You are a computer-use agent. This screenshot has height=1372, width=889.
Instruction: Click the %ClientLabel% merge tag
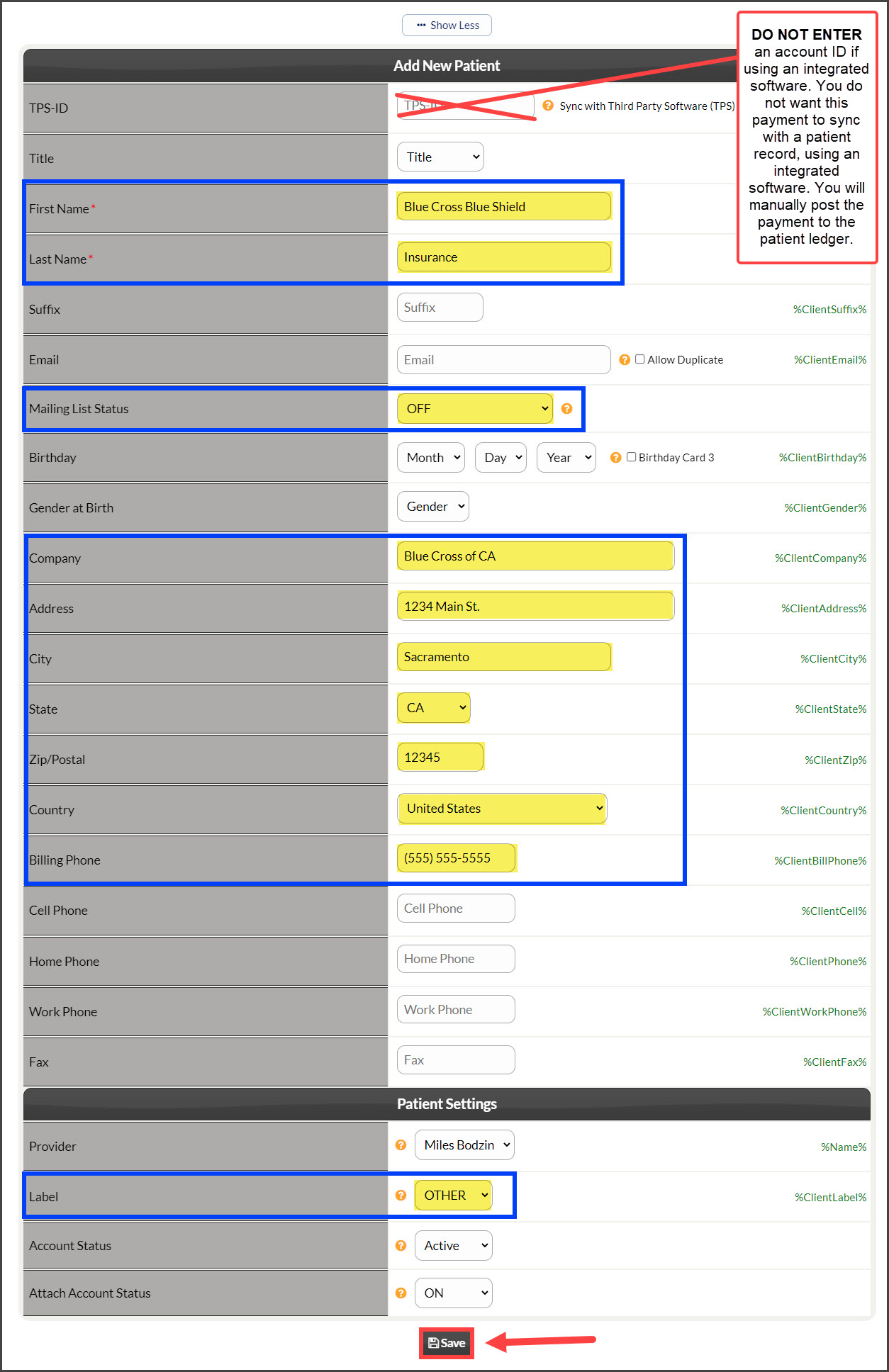coord(830,1198)
